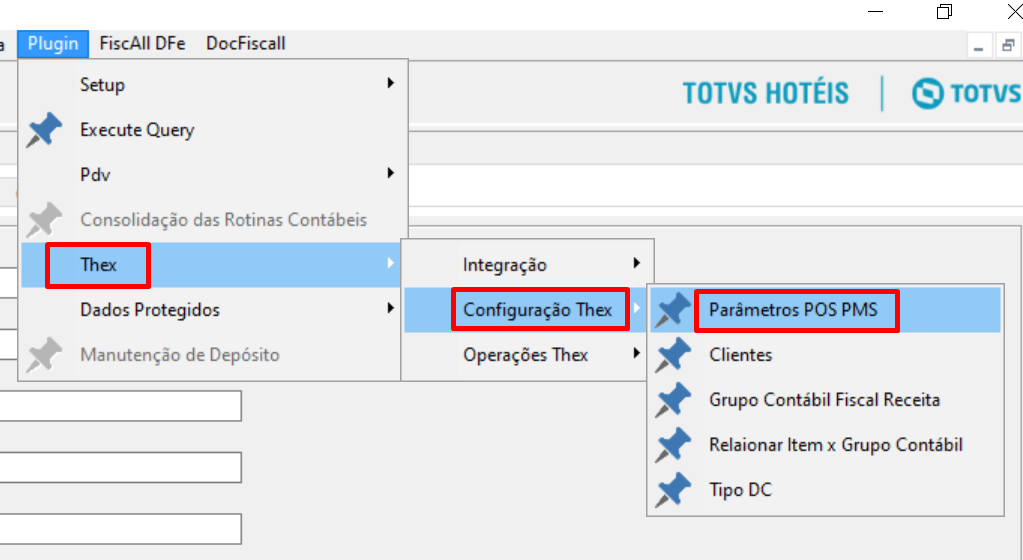Open the FiscAll DFe menu
Viewport: 1023px width, 560px height.
point(142,44)
